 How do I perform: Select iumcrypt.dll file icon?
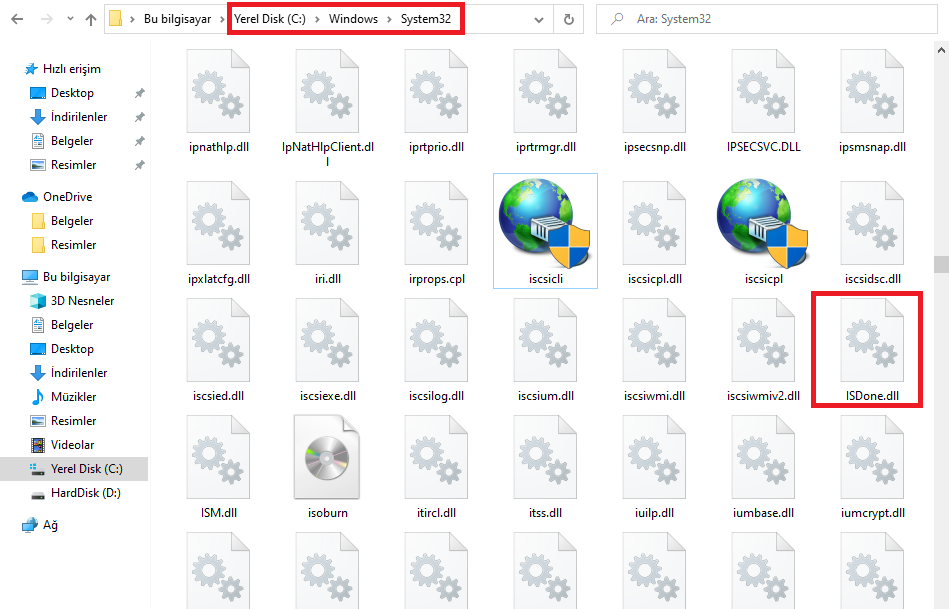click(872, 457)
